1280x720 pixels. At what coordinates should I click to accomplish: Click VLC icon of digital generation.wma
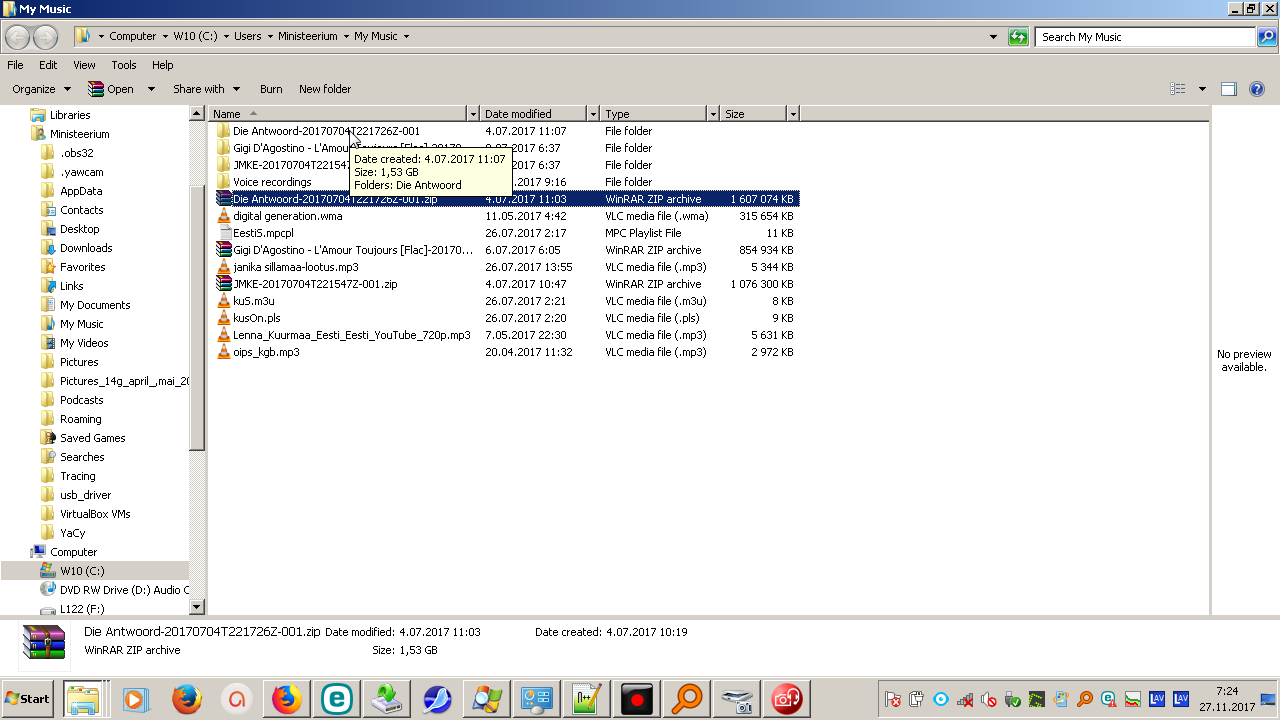224,216
